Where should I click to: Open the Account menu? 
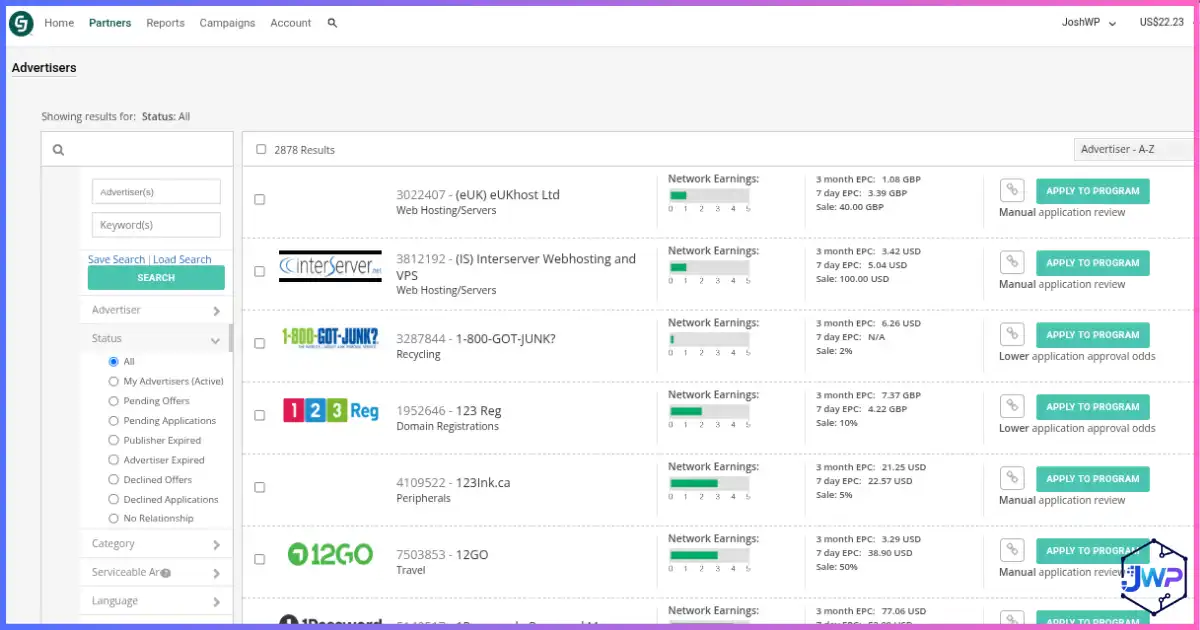click(291, 23)
